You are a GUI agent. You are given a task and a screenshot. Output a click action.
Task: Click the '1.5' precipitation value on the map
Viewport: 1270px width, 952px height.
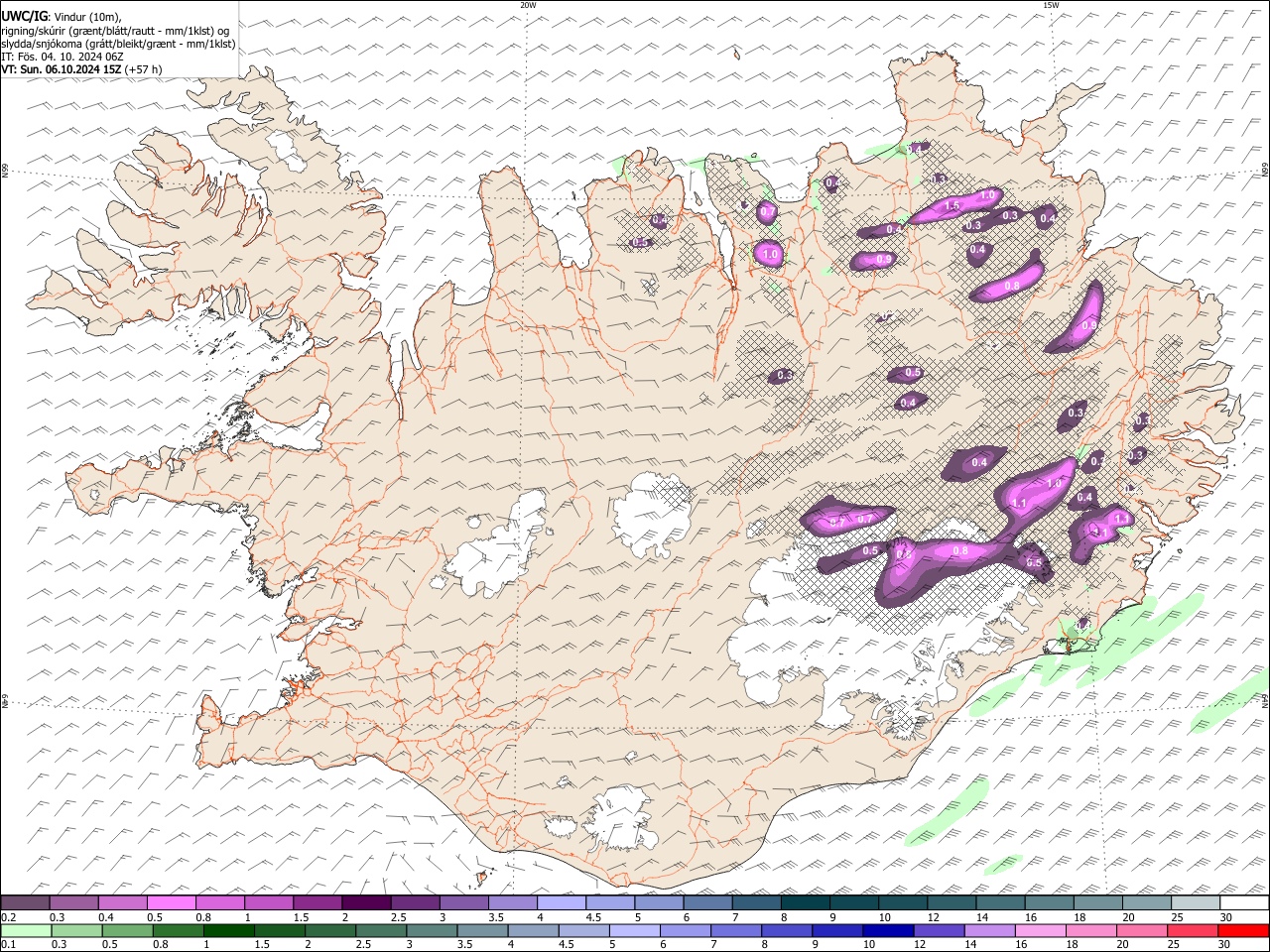coord(952,205)
